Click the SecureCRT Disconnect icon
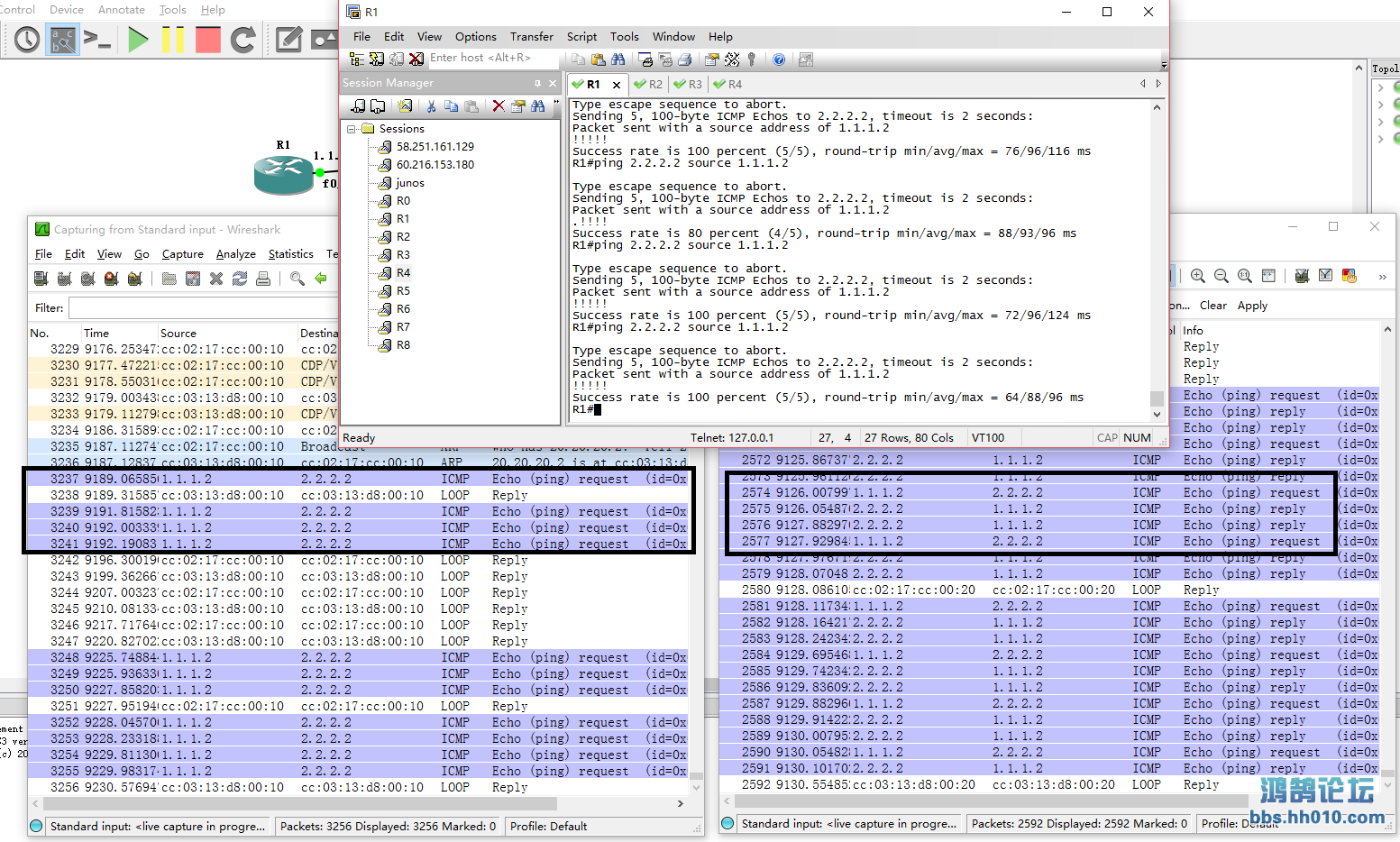 [416, 59]
